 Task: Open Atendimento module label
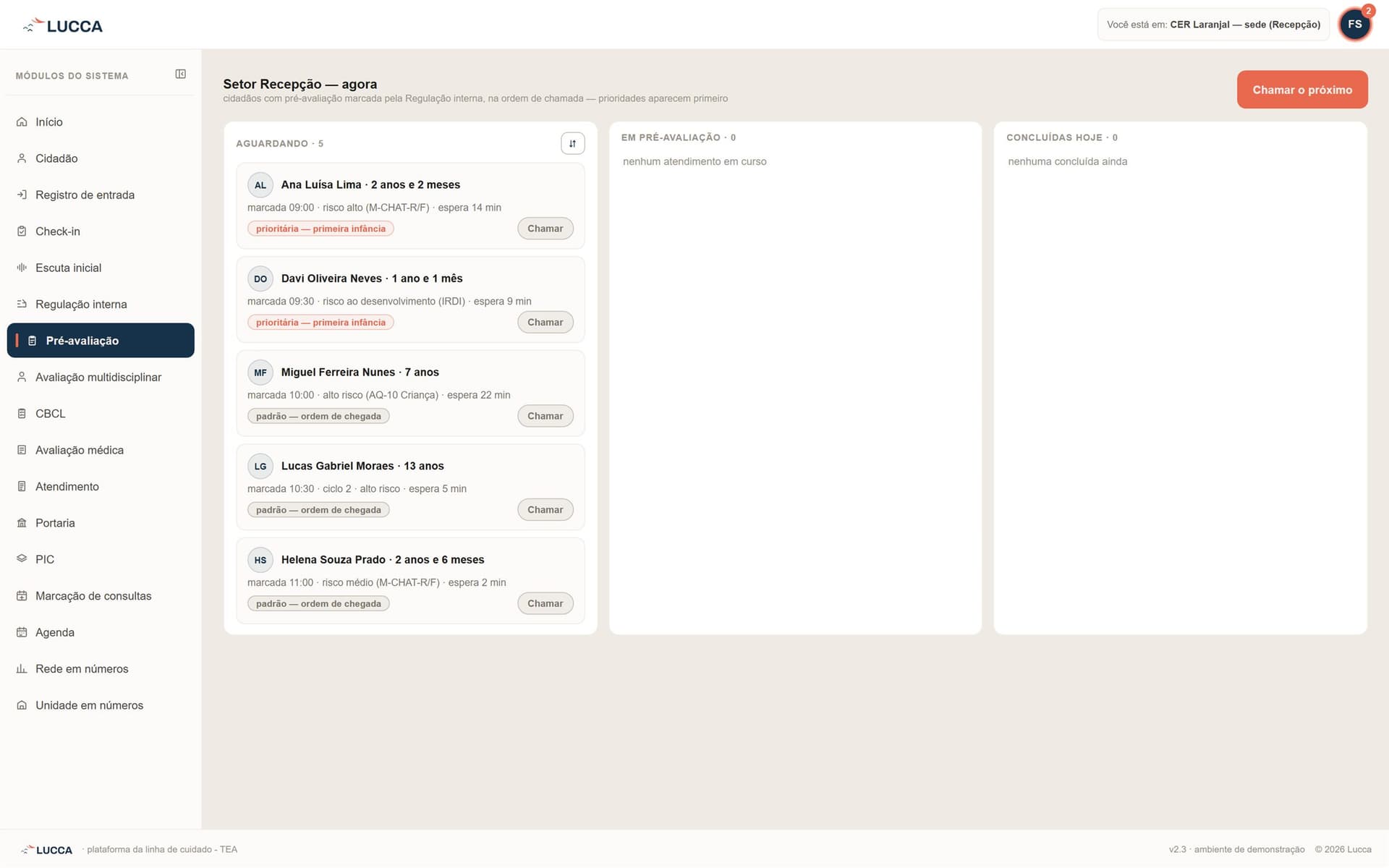(67, 486)
